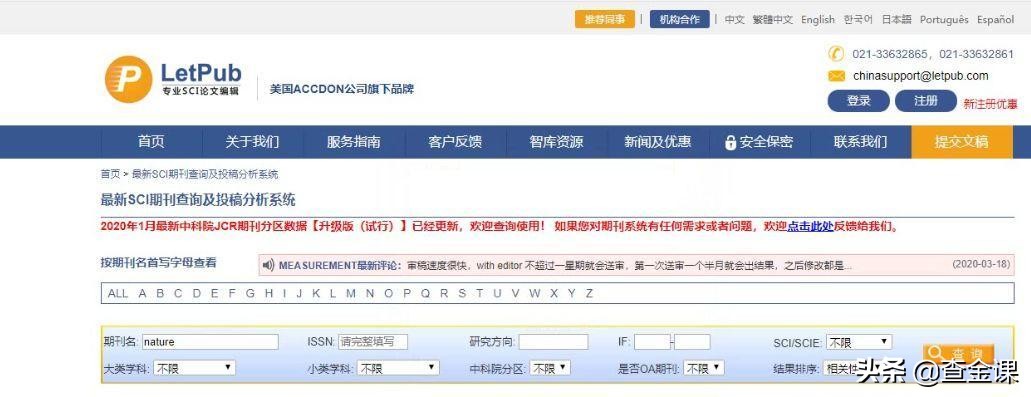The width and height of the screenshot is (1031, 397).
Task: Click the IF maximum value field
Action: pyautogui.click(x=692, y=342)
